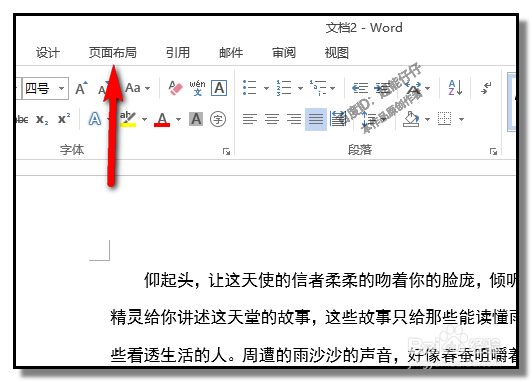This screenshot has height=382, width=532.
Task: Expand the highlight color dropdown arrow
Action: [x=145, y=119]
